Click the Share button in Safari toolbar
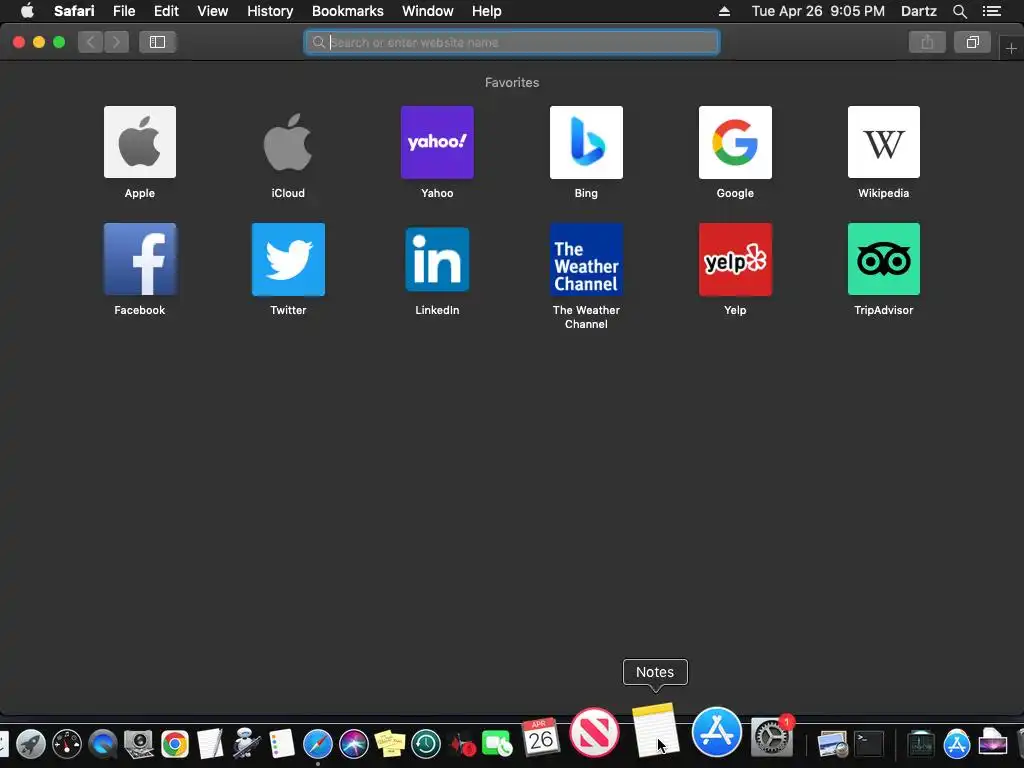This screenshot has width=1024, height=768. point(927,42)
